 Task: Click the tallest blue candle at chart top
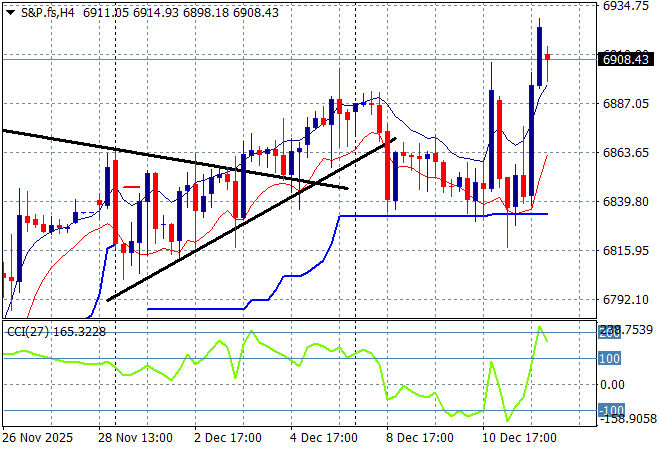click(x=540, y=55)
